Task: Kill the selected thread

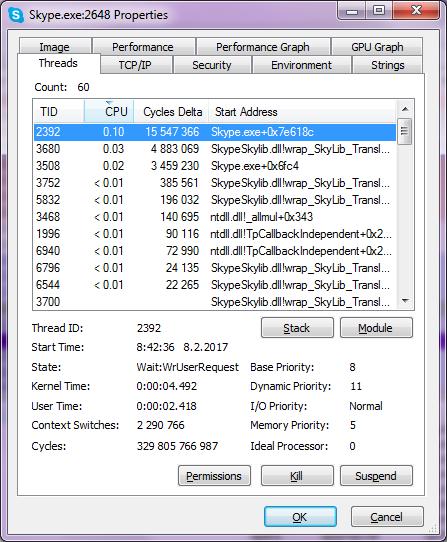Action: pyautogui.click(x=297, y=476)
